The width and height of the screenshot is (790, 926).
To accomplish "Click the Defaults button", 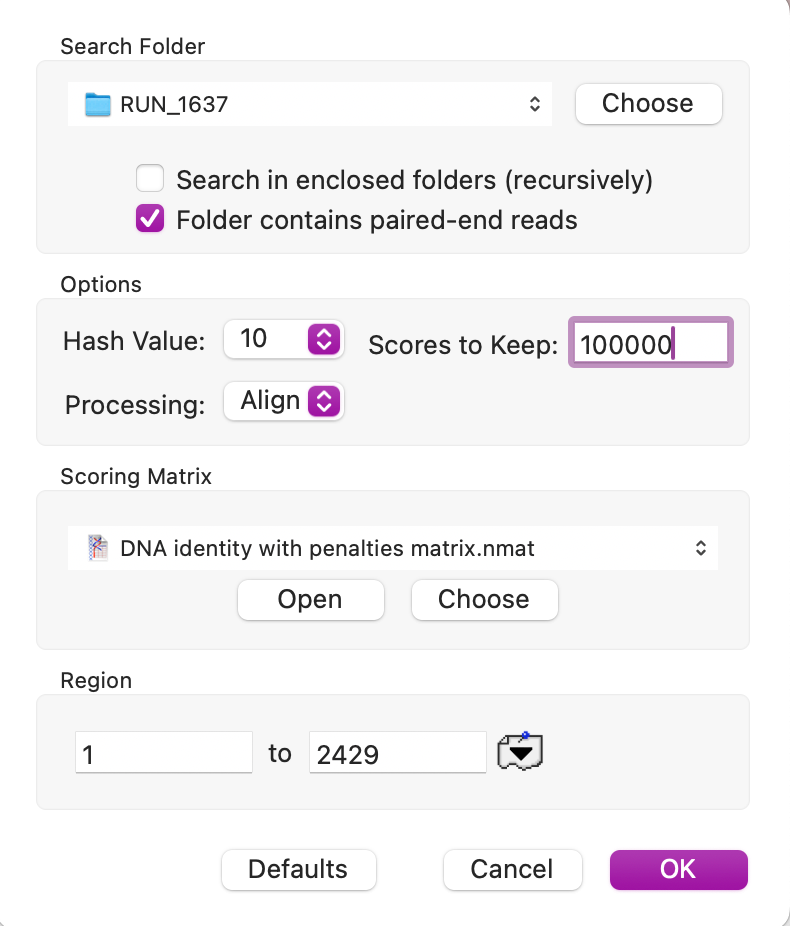I will coord(298,869).
